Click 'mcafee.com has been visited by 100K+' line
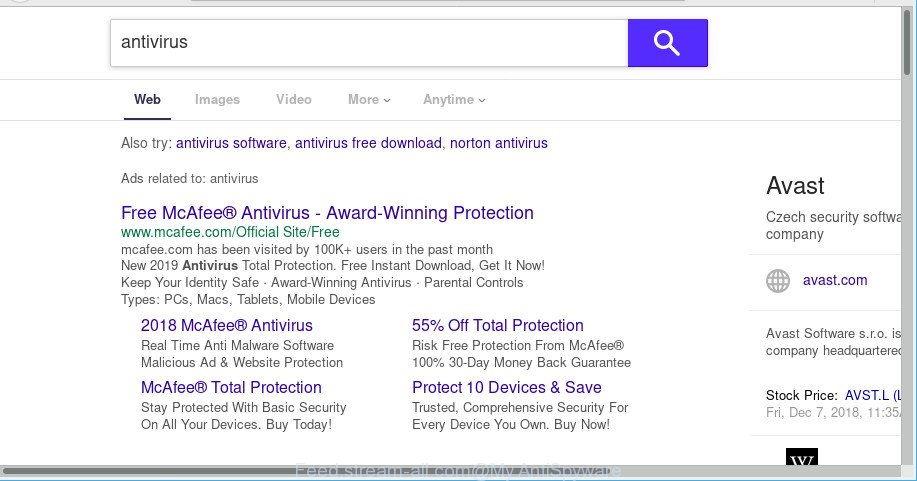The image size is (917, 481). point(307,249)
